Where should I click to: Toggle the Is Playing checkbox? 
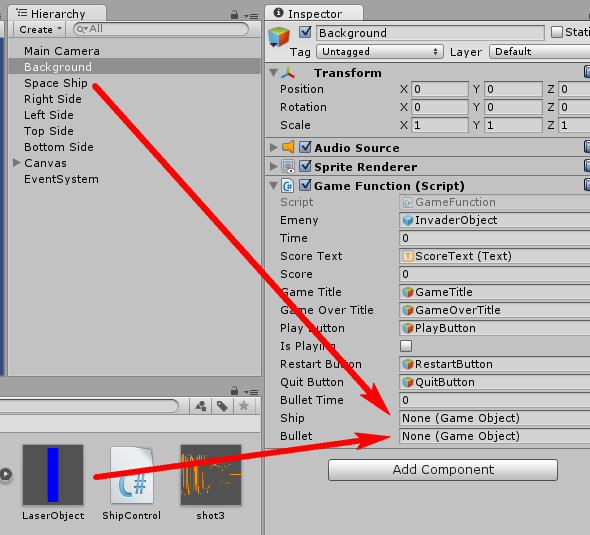pos(406,346)
